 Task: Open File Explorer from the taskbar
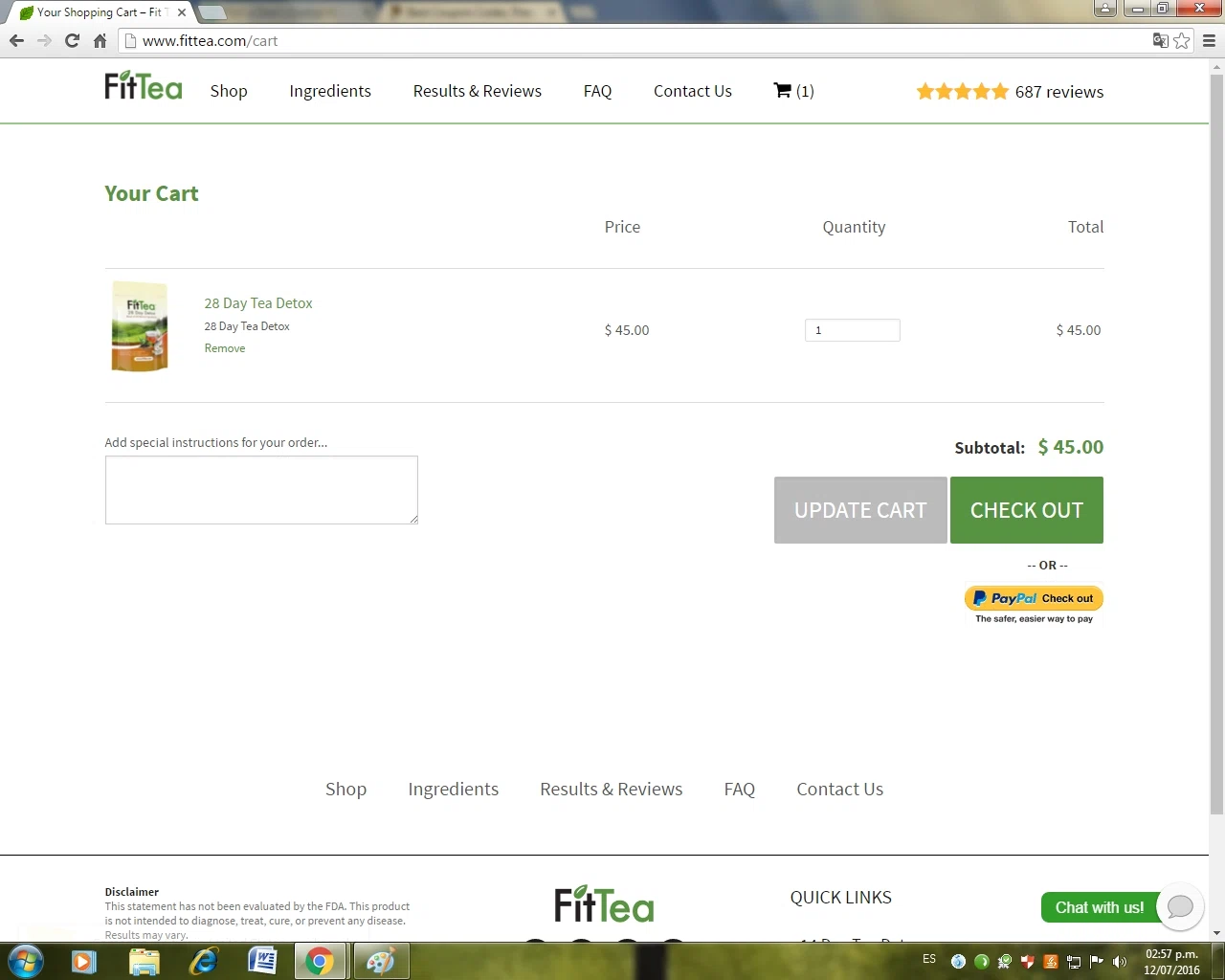click(x=144, y=961)
